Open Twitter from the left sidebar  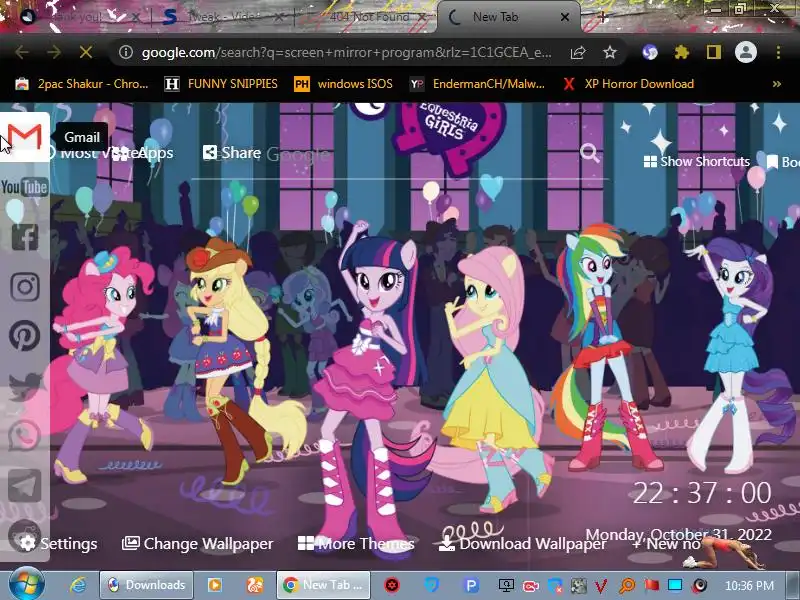(24, 386)
